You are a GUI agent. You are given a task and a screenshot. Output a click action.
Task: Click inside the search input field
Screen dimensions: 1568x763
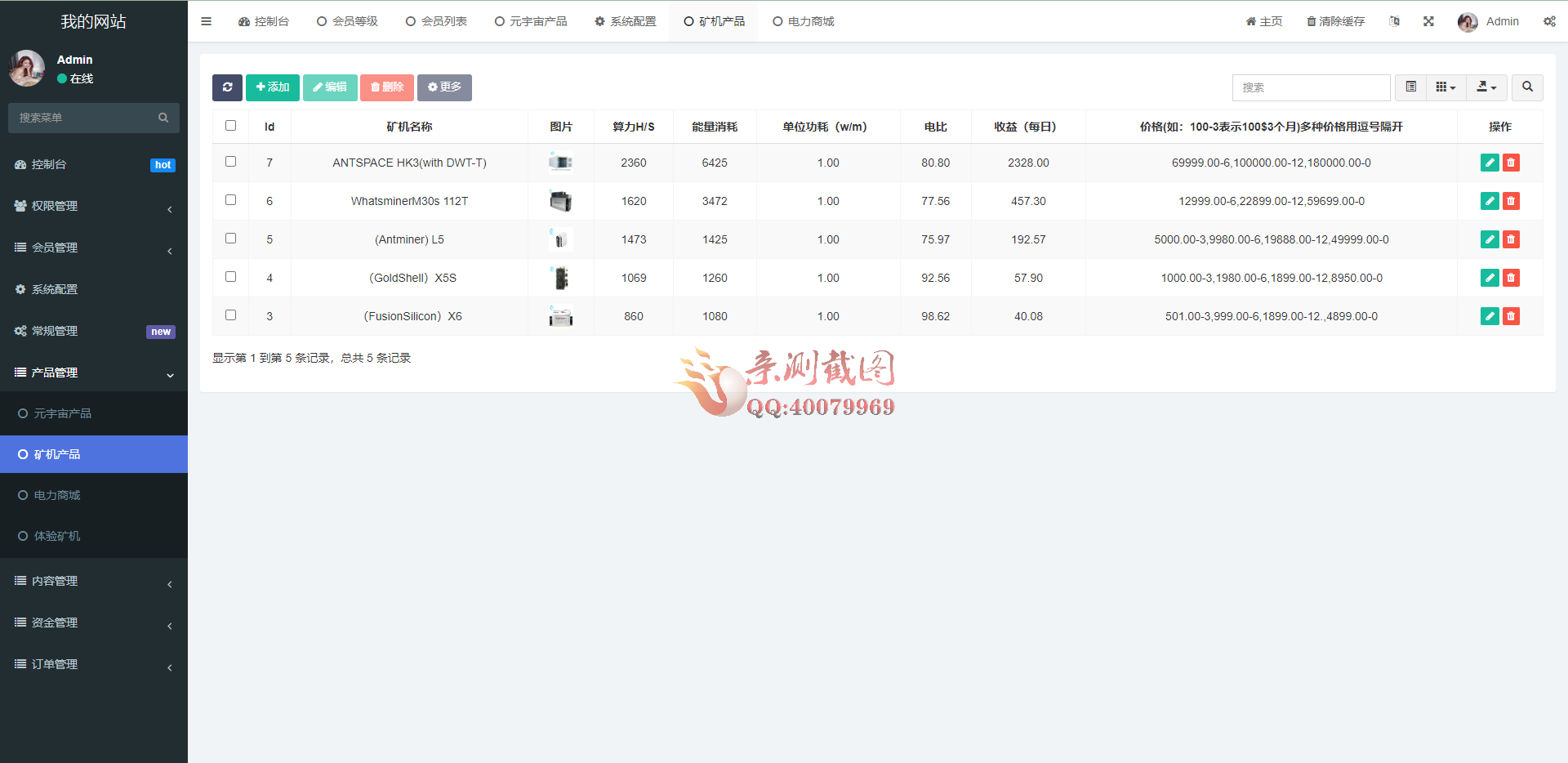[x=1311, y=87]
